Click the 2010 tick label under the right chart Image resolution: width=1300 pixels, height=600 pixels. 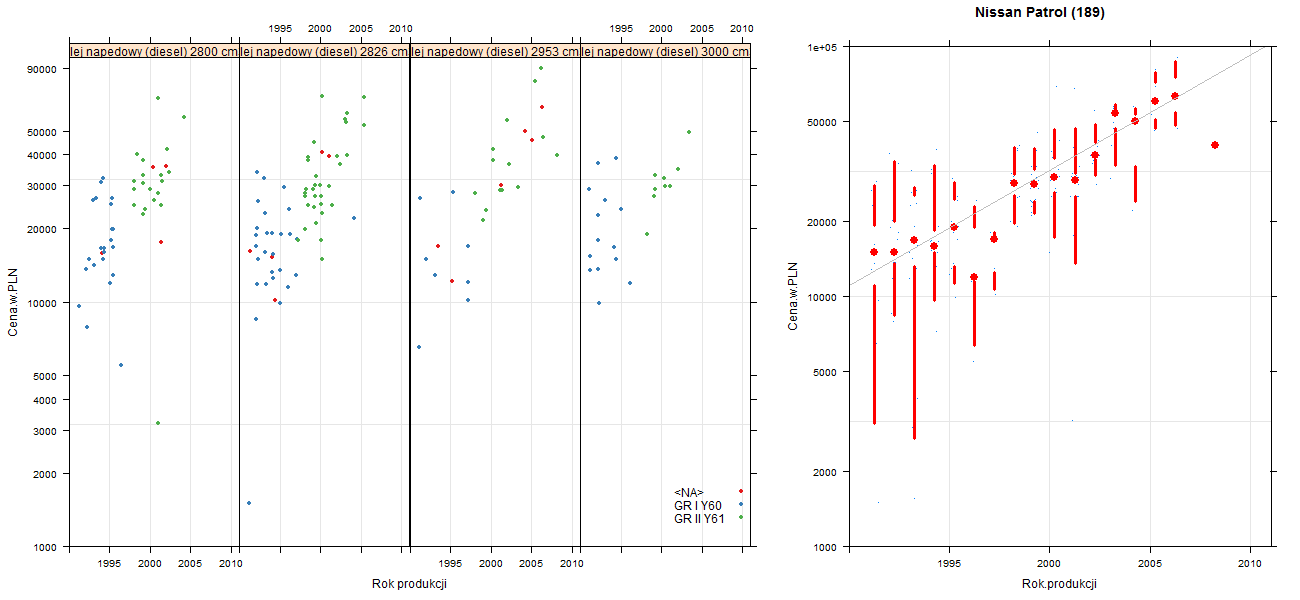tap(1250, 563)
